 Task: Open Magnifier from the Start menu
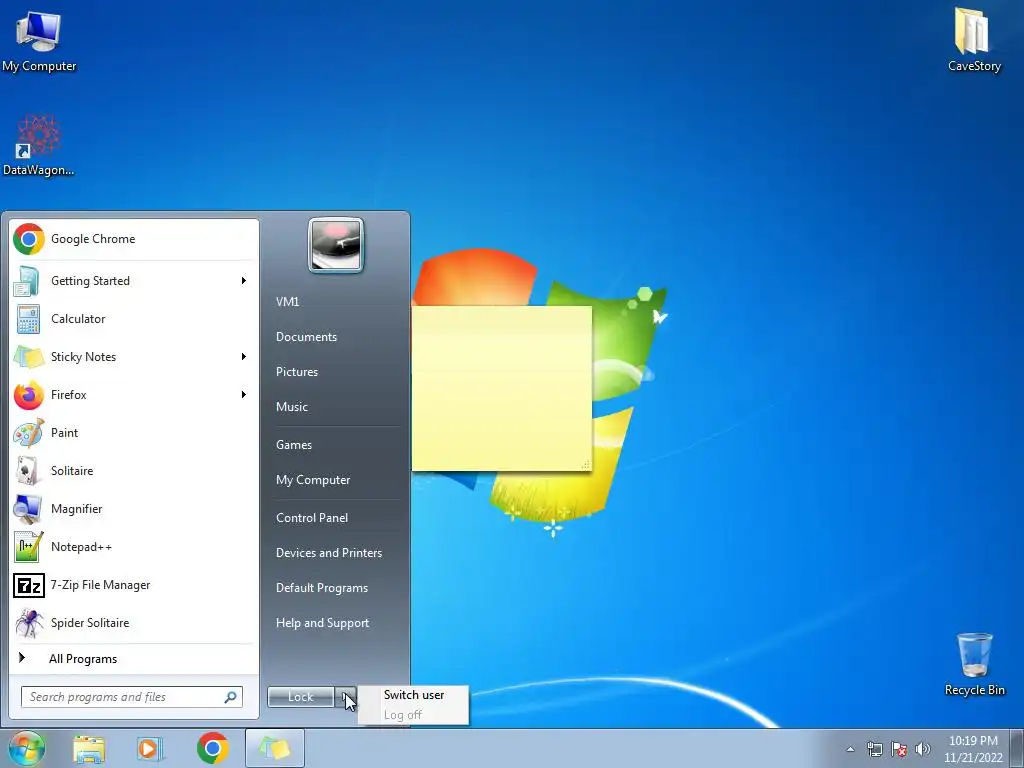134,509
